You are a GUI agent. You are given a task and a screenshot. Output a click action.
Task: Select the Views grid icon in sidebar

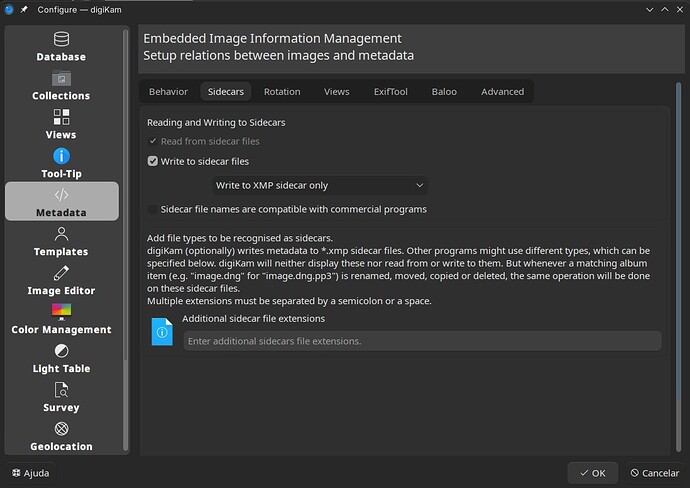click(x=61, y=117)
